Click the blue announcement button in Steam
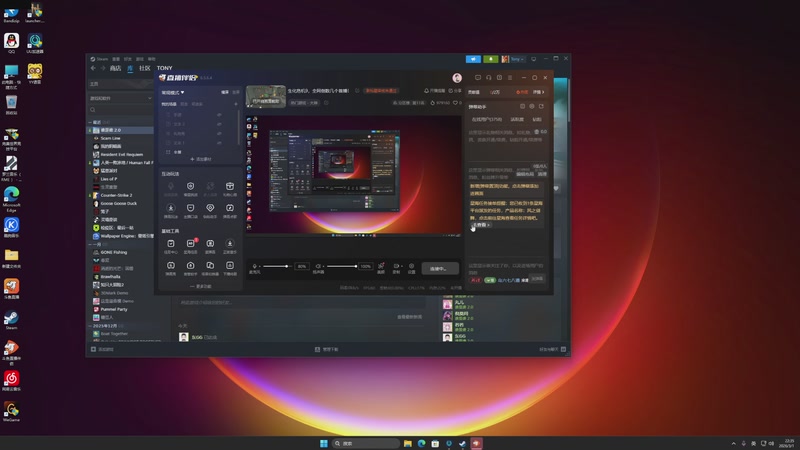 click(473, 59)
